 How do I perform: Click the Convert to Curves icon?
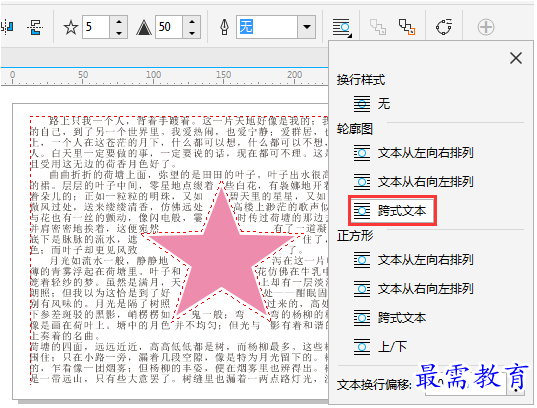444,27
